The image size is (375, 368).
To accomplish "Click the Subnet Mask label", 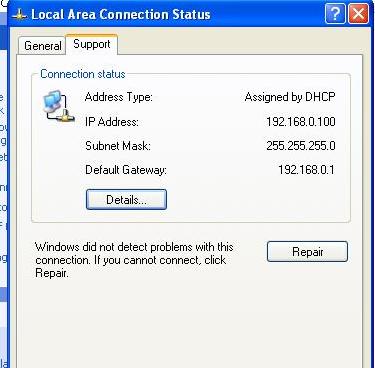I will (x=118, y=146).
